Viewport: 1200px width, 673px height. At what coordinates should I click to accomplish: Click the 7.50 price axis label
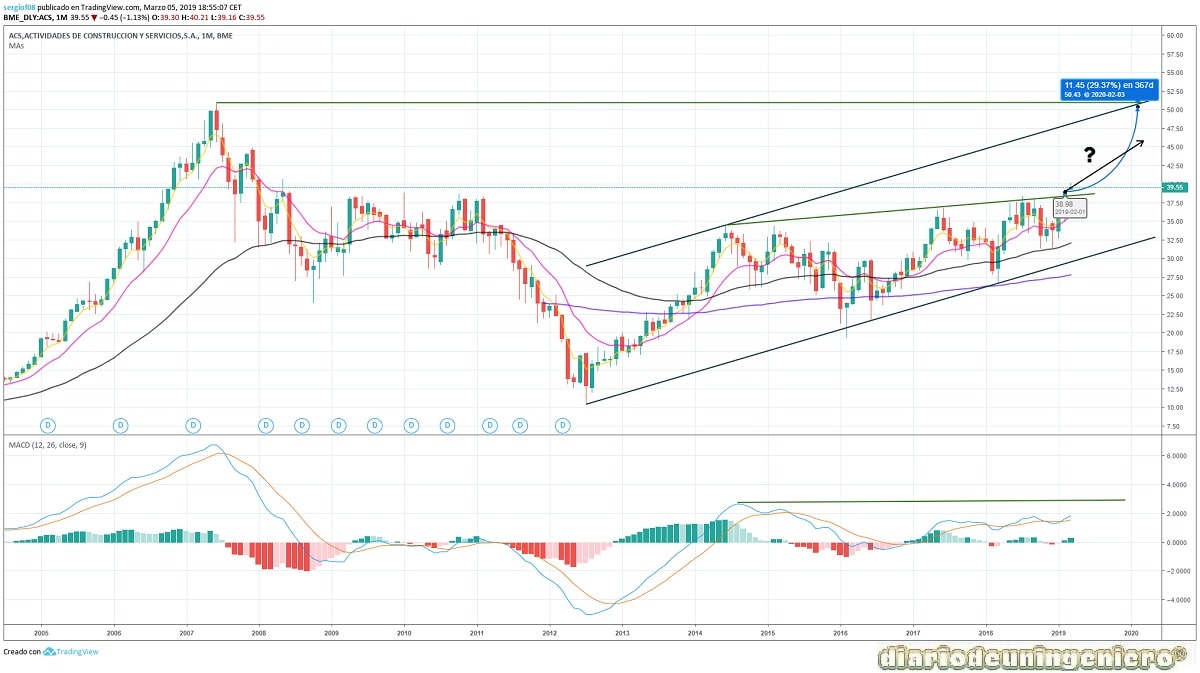click(1175, 426)
